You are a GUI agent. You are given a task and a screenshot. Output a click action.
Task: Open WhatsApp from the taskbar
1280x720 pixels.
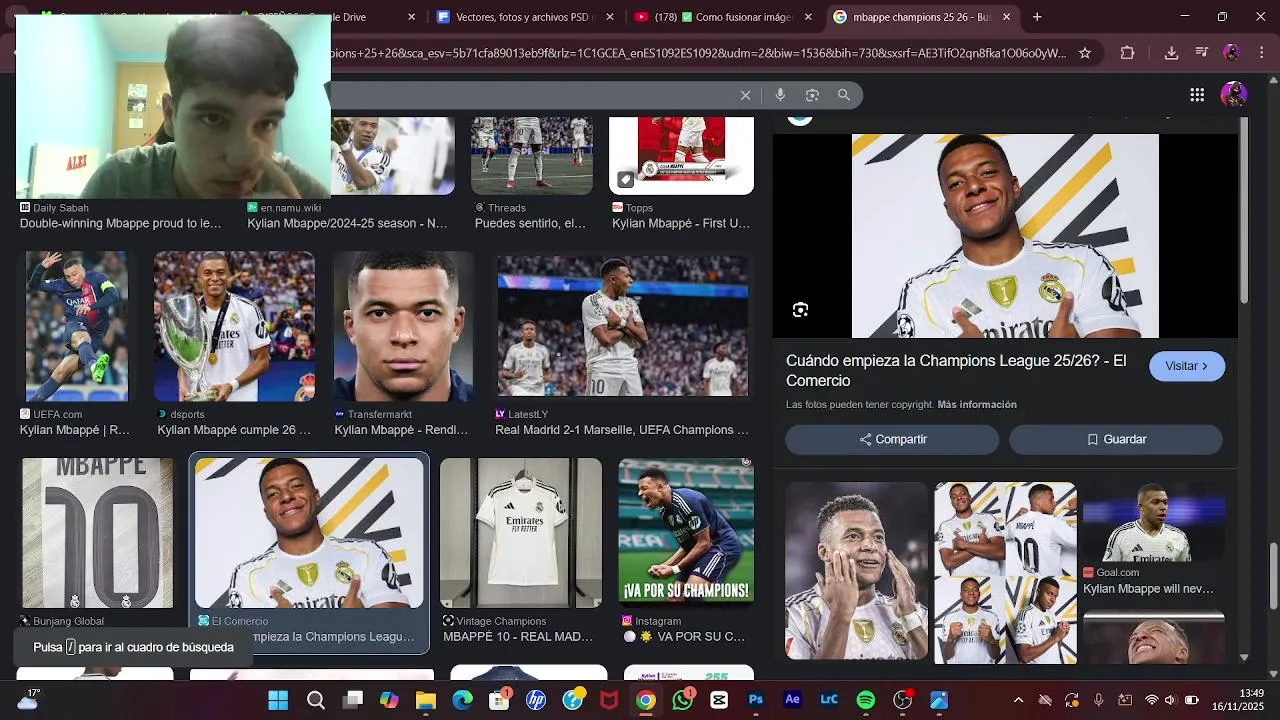point(683,700)
